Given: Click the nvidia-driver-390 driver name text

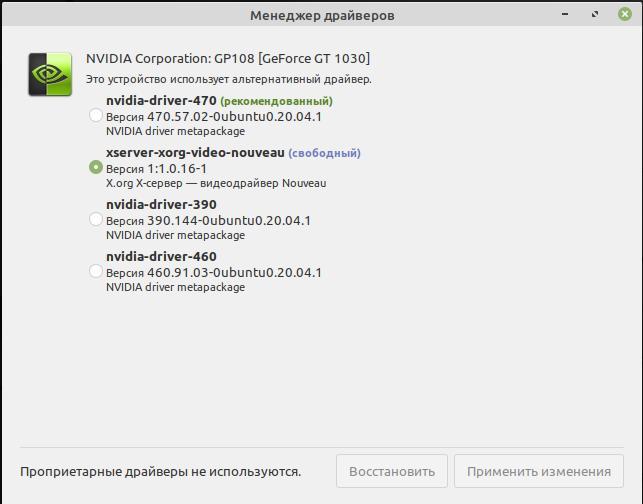Looking at the screenshot, I should 161,205.
